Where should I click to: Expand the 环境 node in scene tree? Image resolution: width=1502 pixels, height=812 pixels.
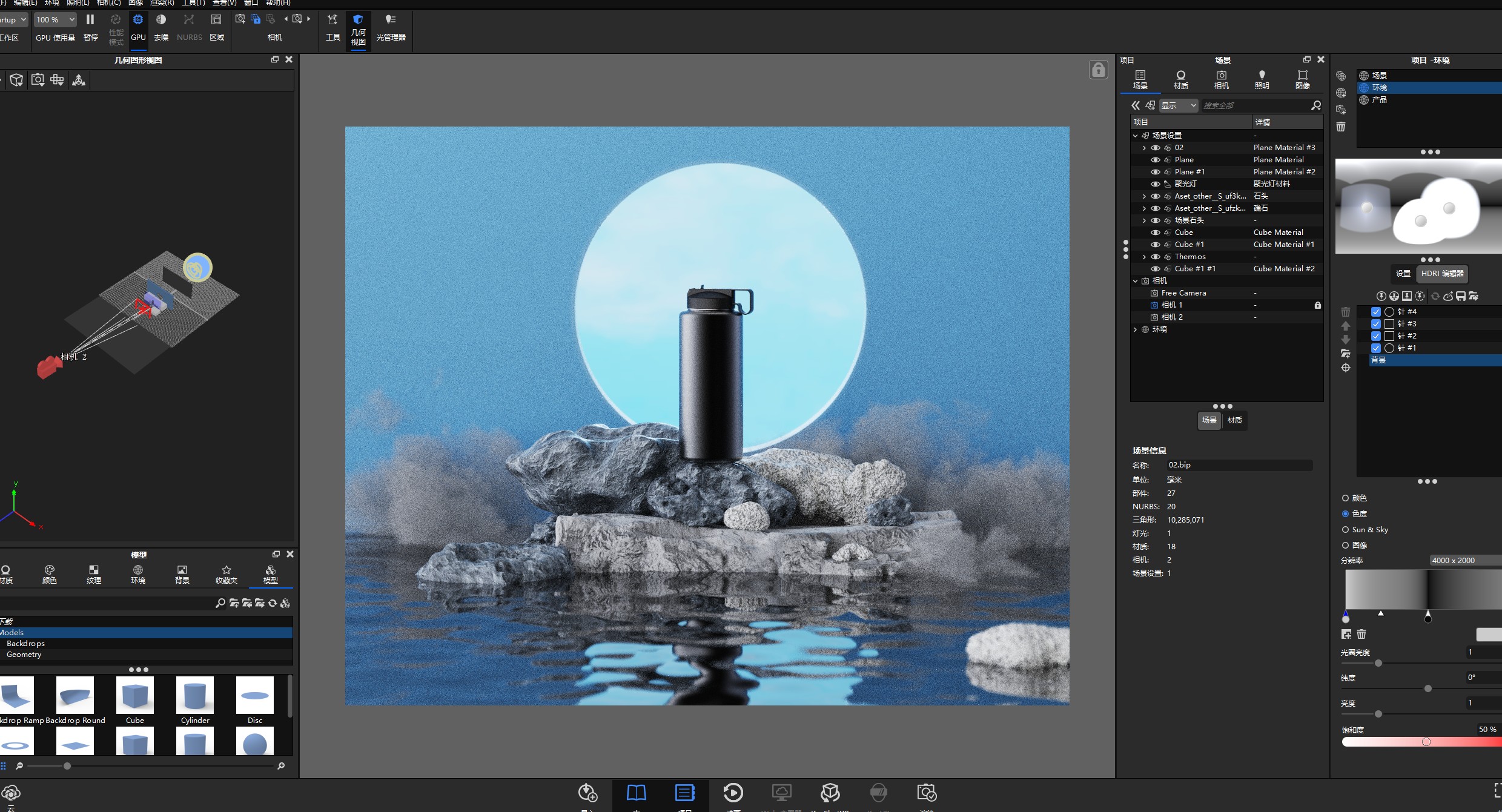click(1136, 329)
